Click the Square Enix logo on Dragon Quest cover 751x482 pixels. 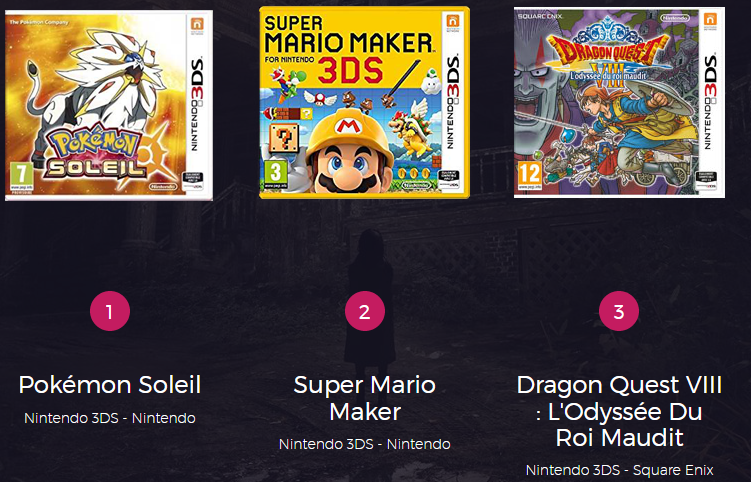point(534,16)
